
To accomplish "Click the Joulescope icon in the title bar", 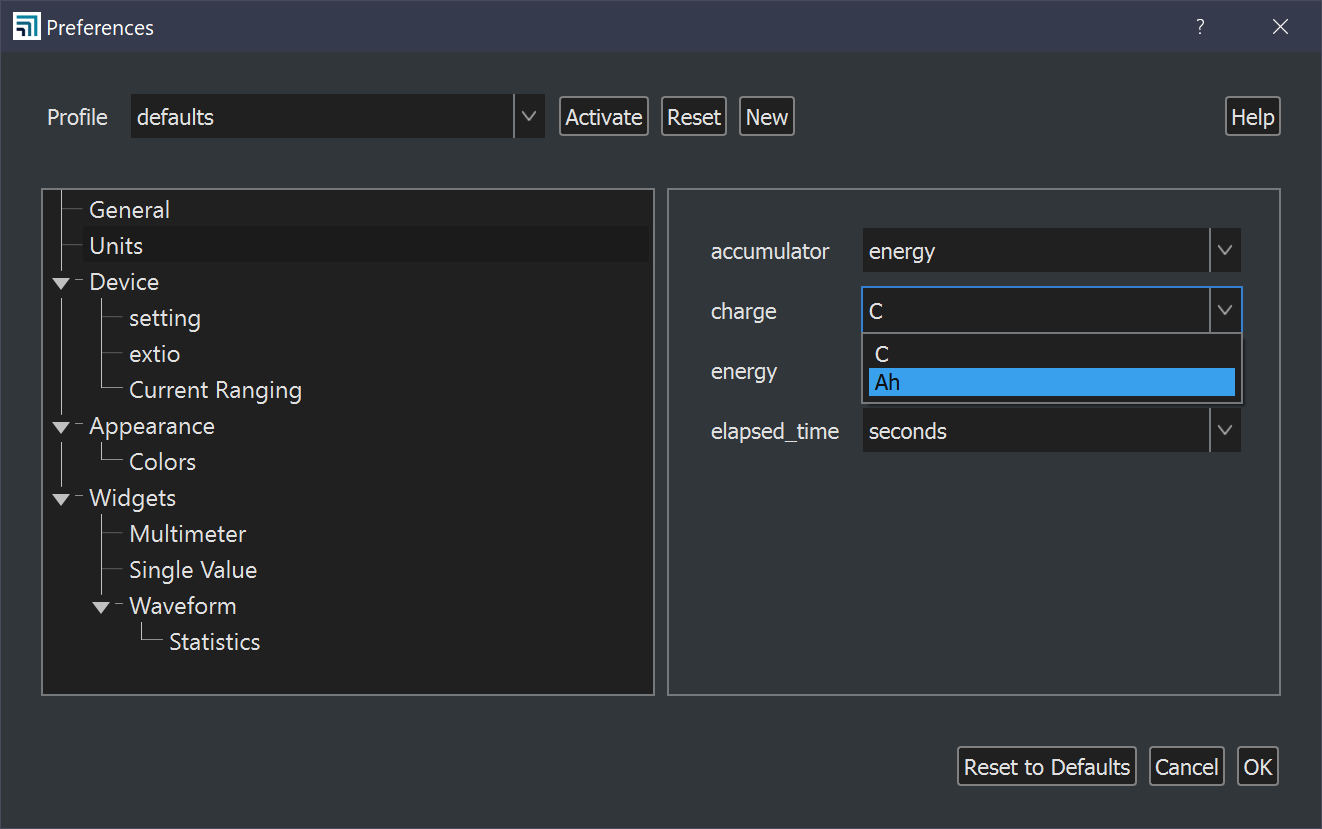I will click(x=26, y=25).
